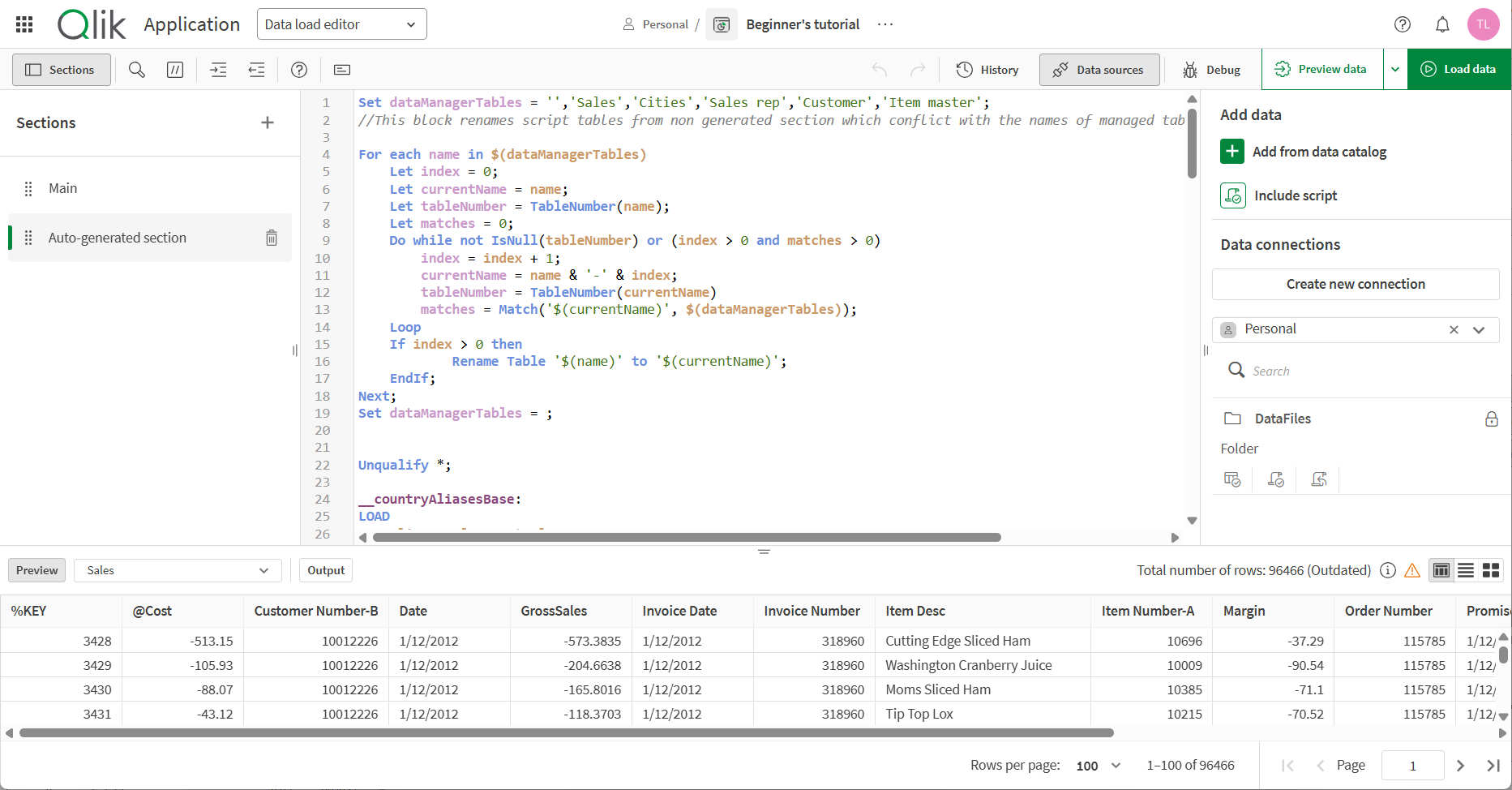Jump to the last preview page
Viewport: 1512px width, 790px height.
[1493, 766]
